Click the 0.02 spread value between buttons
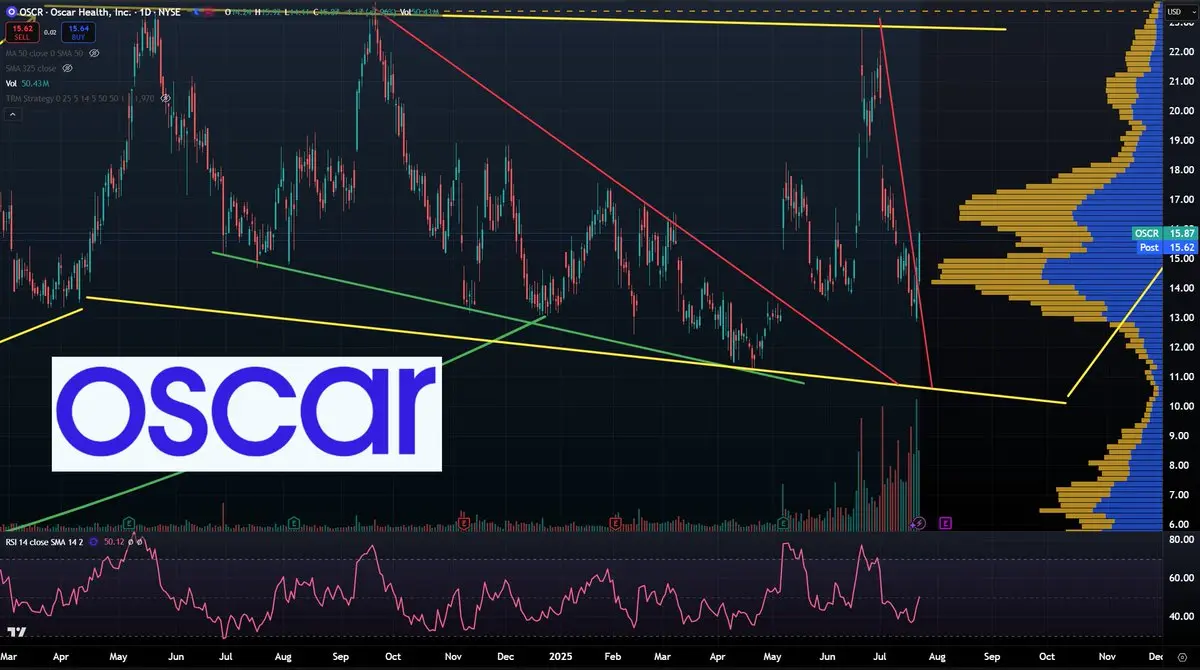The height and width of the screenshot is (670, 1200). click(x=50, y=32)
